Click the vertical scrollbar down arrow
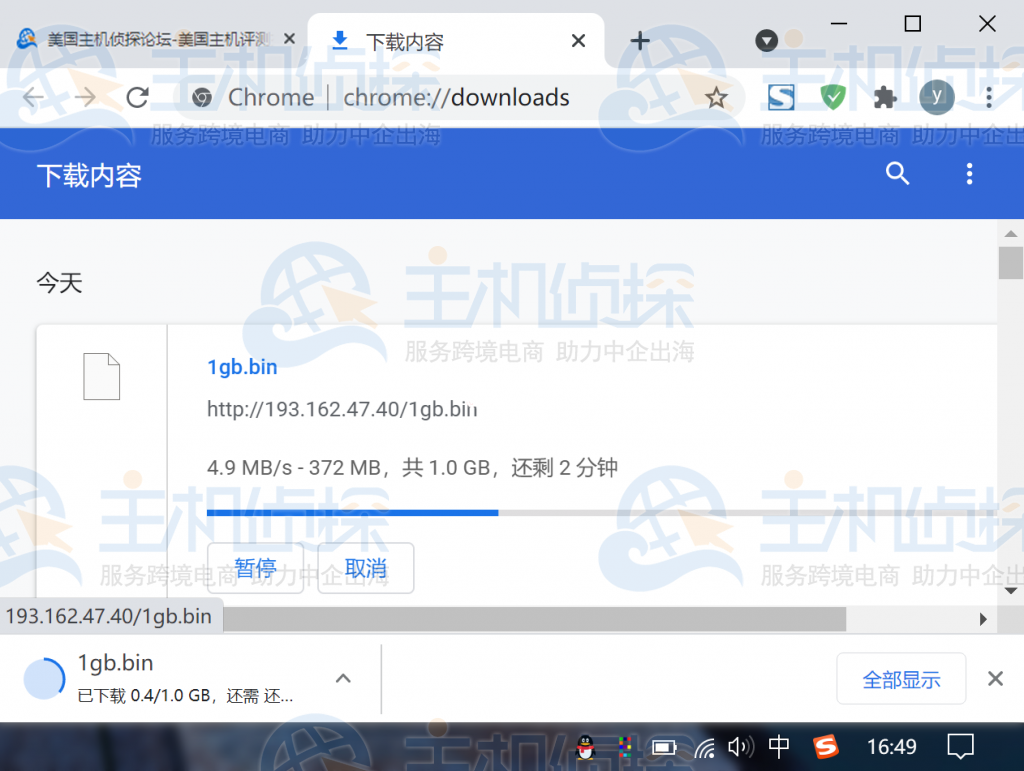 click(1010, 591)
